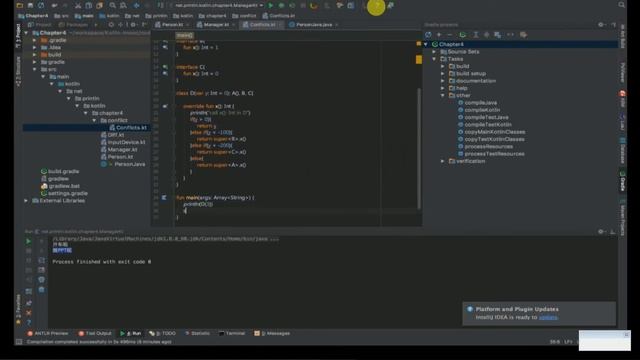Click compileKotlin task in Gradle panel
640x360 pixels.
482,110
